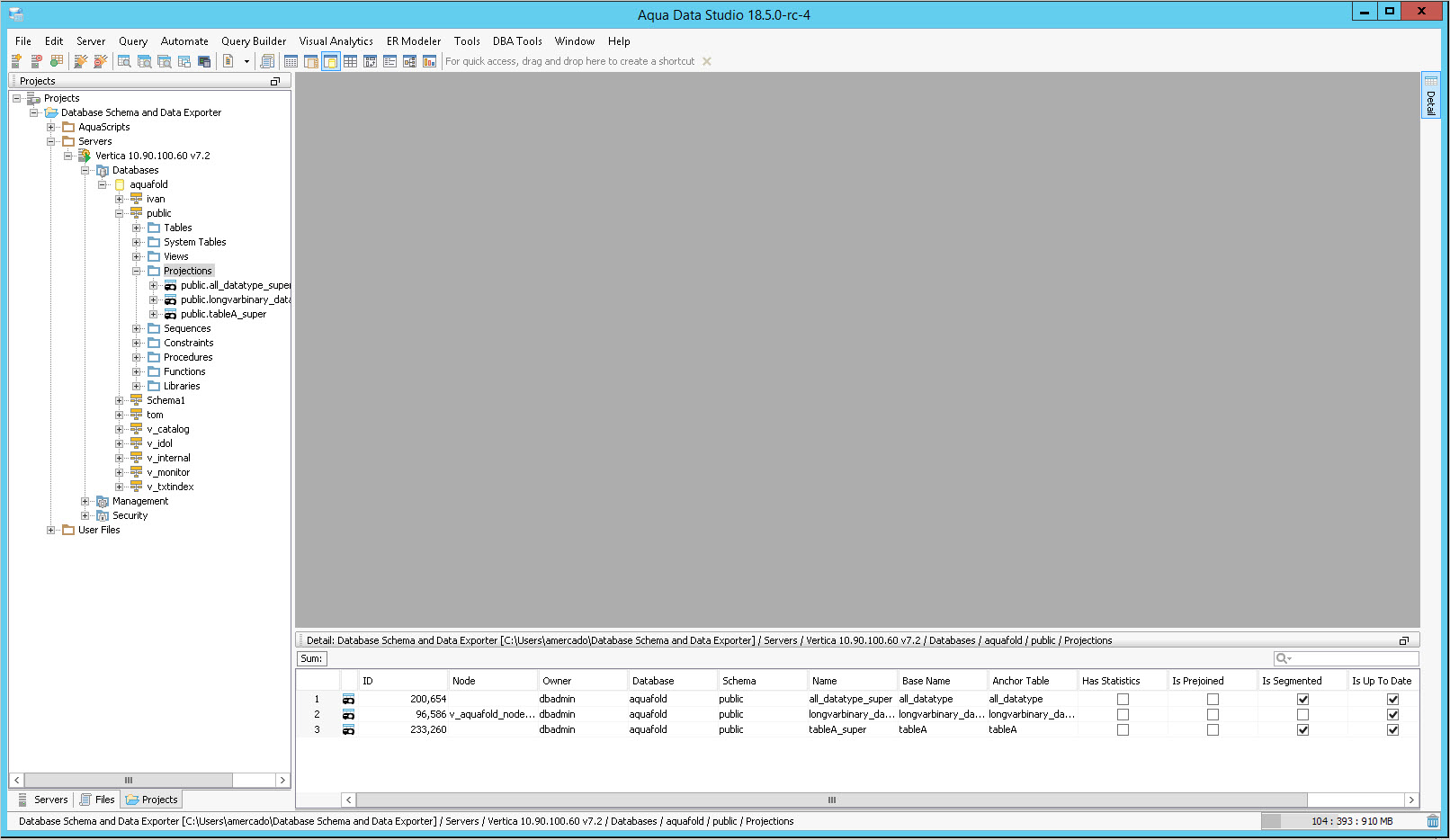
Task: Expand the public.tableA_super projection
Action: [x=154, y=314]
